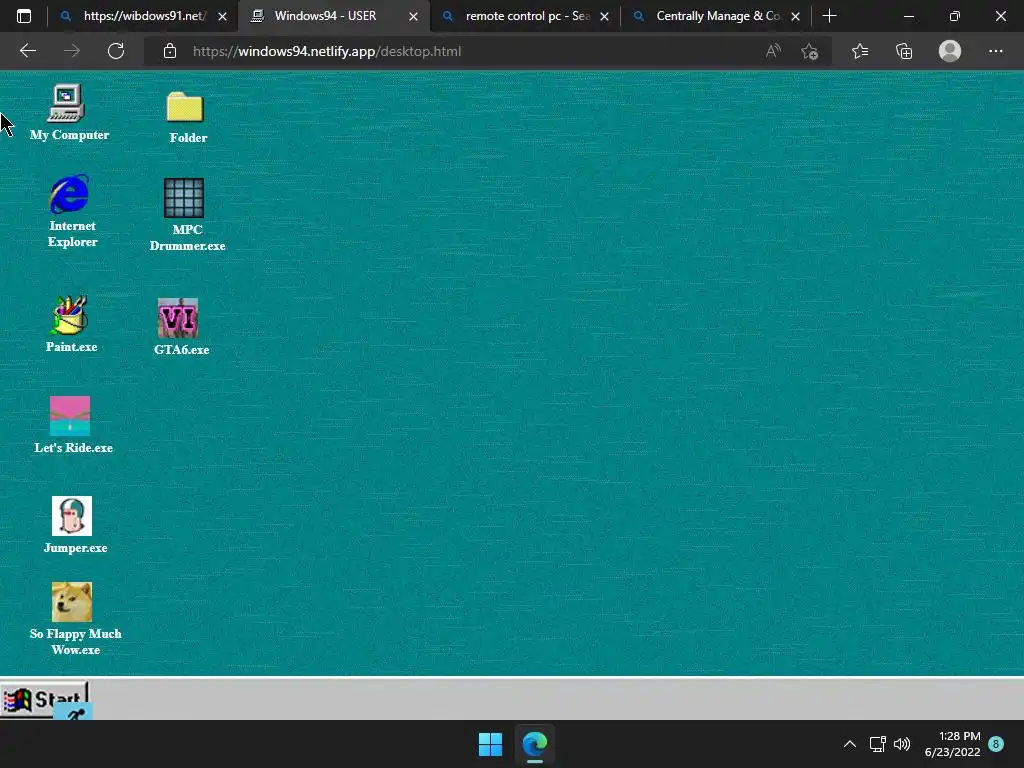Open the Windows 11 Start menu
The width and height of the screenshot is (1024, 768).
click(x=490, y=744)
